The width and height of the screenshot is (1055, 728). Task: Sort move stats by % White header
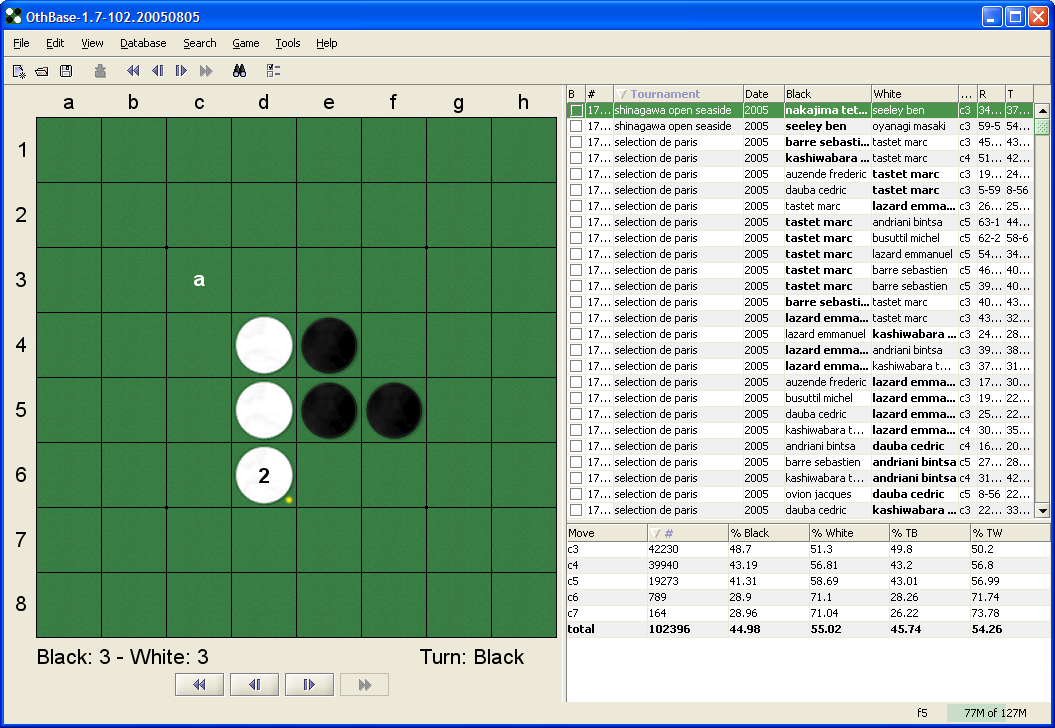click(x=849, y=533)
